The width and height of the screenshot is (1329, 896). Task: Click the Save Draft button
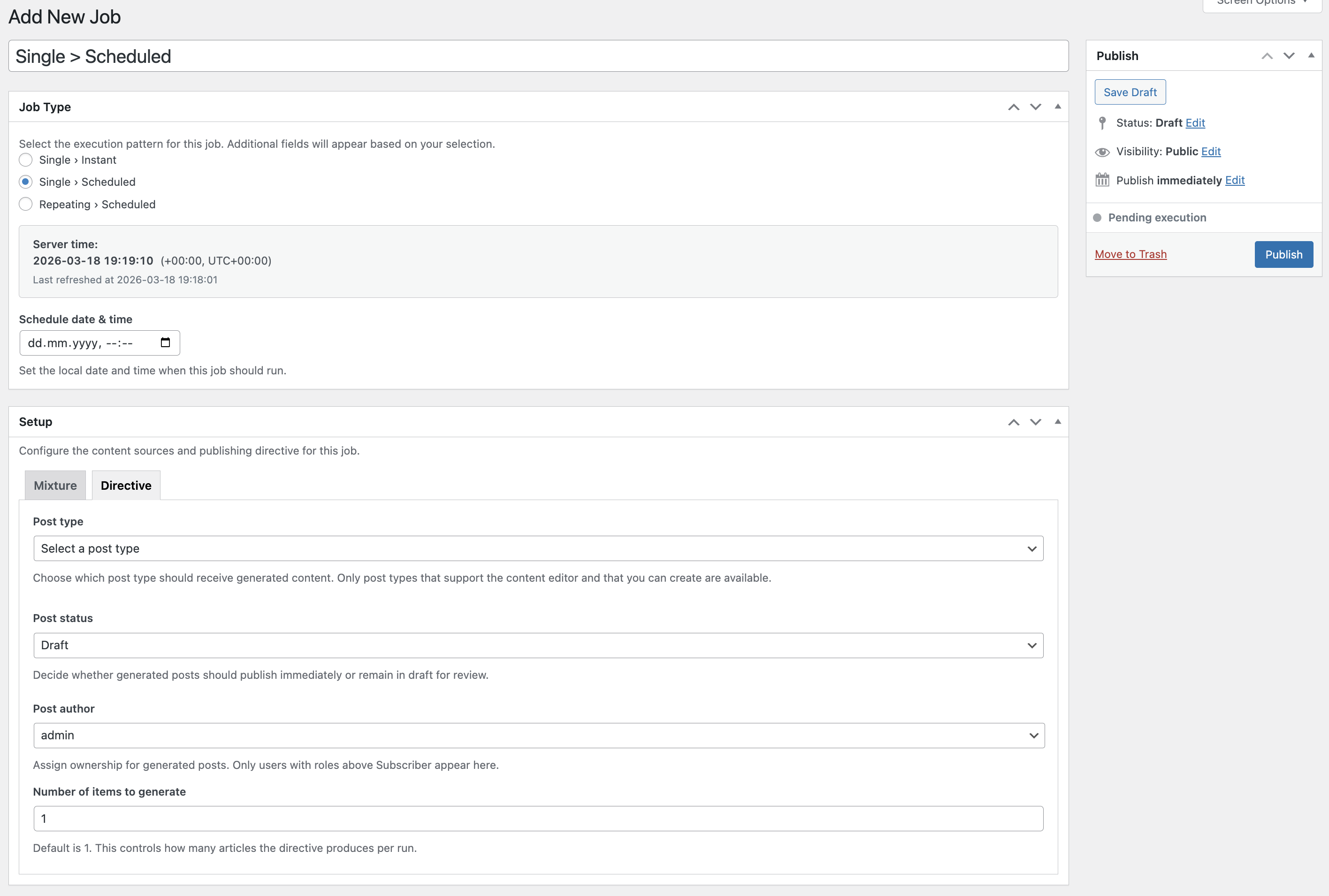pos(1130,91)
